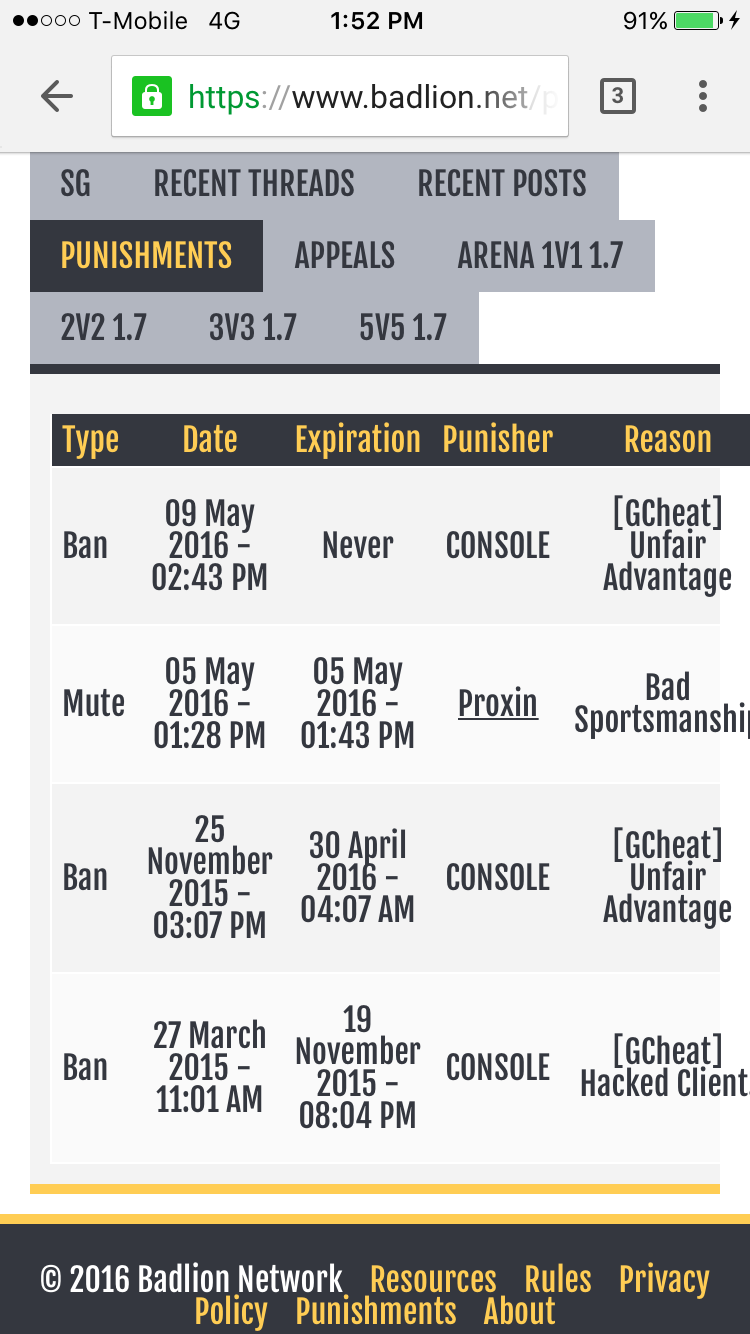Open the About footer link
The width and height of the screenshot is (750, 1334).
[x=519, y=1311]
